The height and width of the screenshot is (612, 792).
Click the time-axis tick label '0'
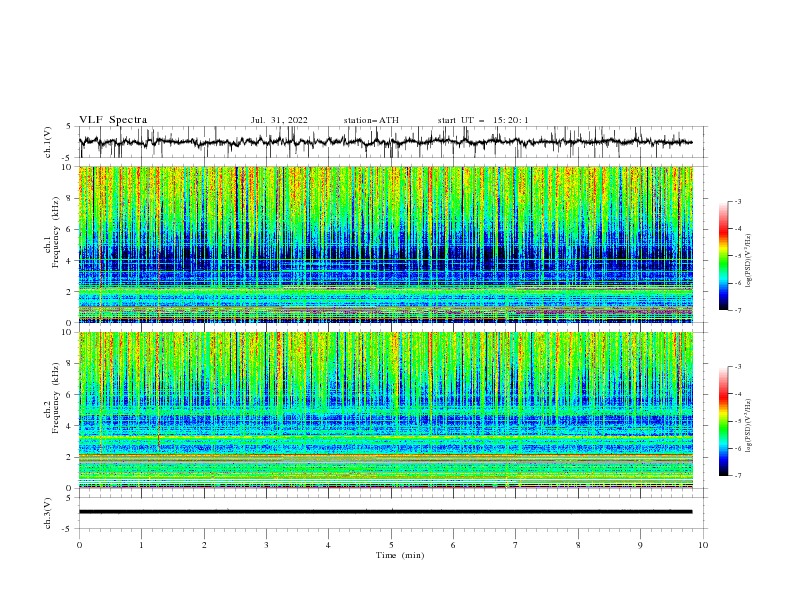[x=79, y=545]
